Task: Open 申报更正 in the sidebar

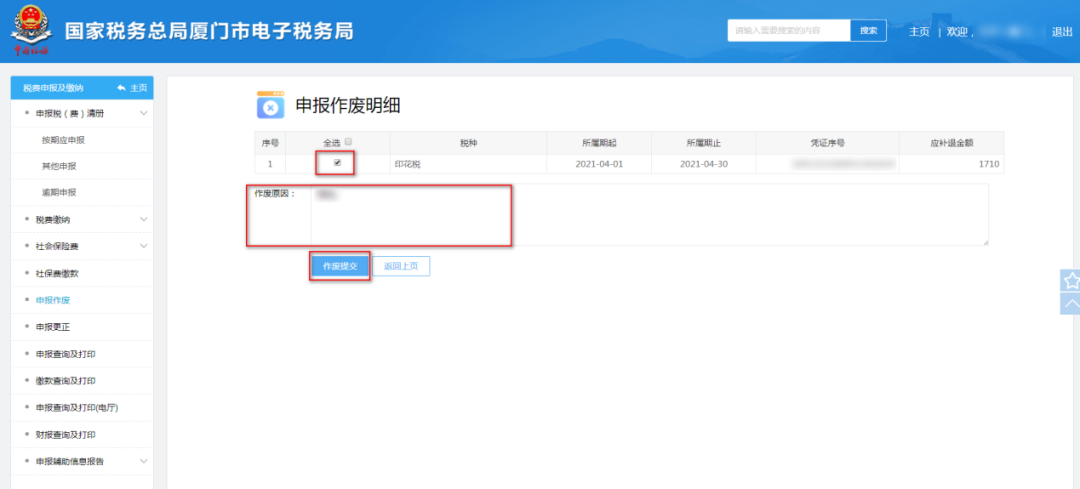Action: (x=53, y=327)
